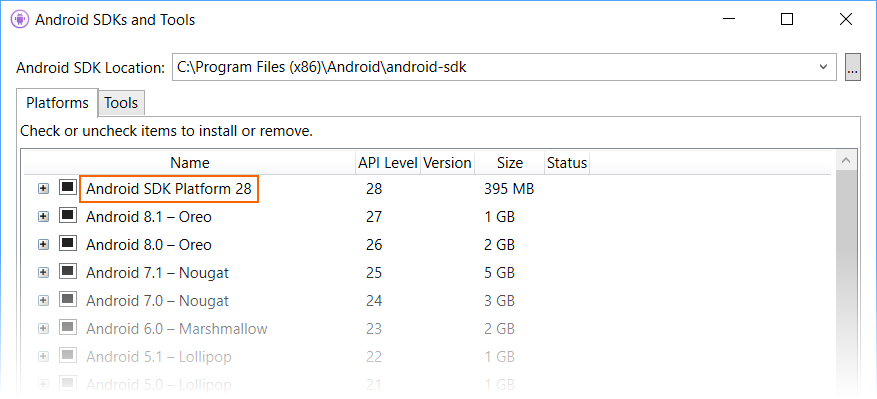Switch to the Tools tab

(x=121, y=103)
